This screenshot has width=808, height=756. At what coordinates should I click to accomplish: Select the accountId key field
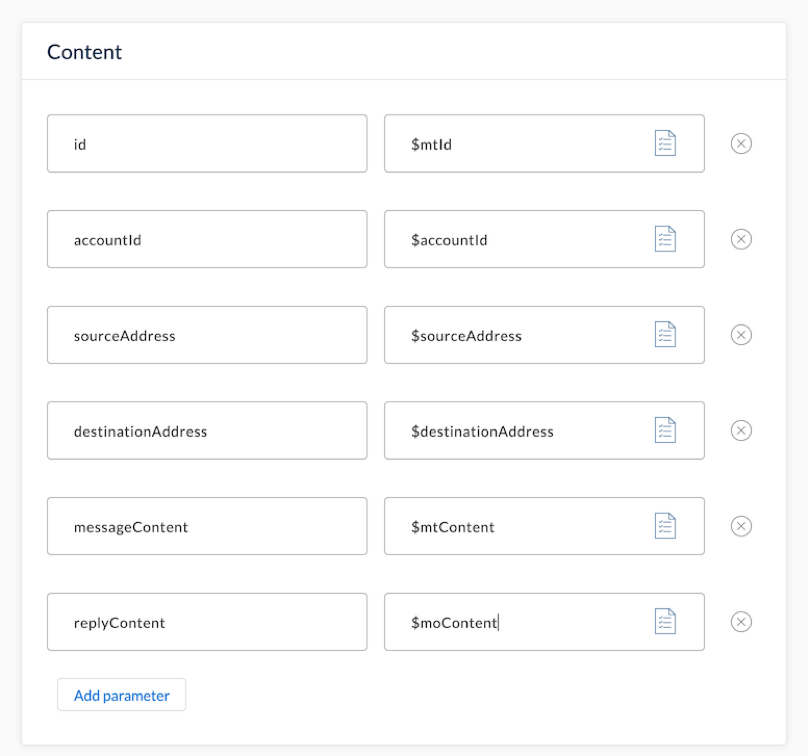(x=207, y=239)
